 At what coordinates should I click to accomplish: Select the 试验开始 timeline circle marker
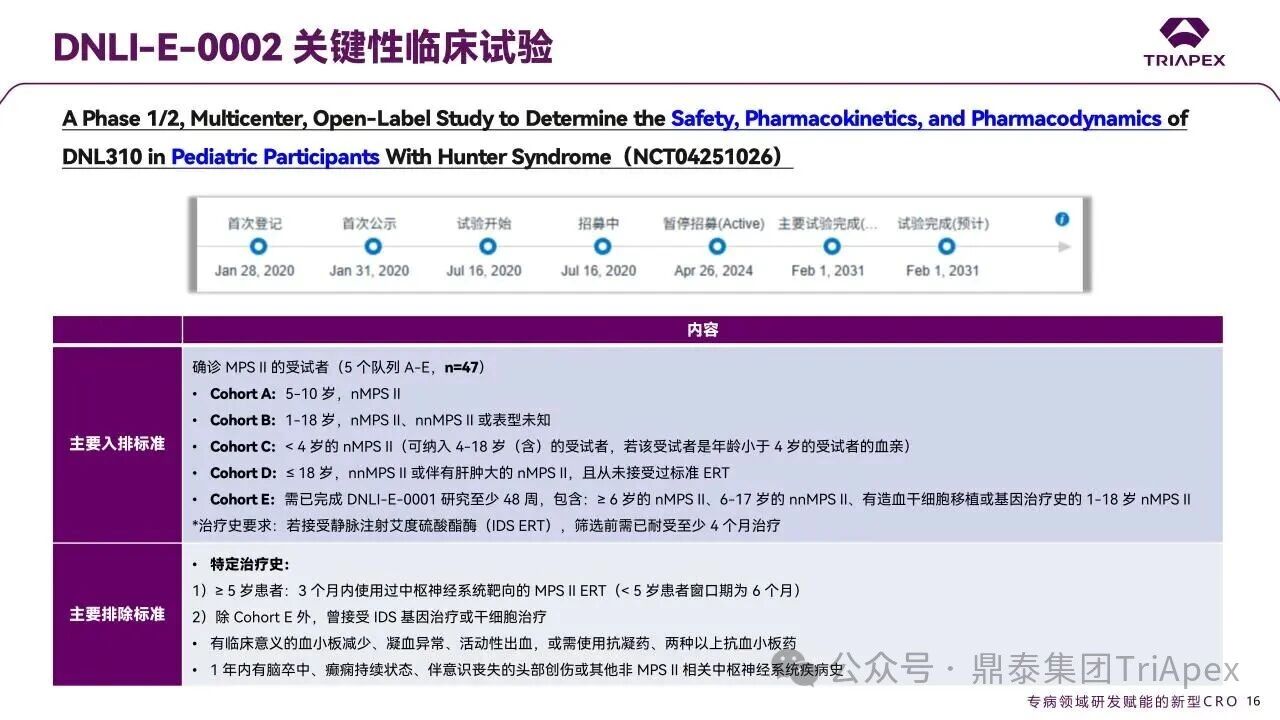pyautogui.click(x=487, y=246)
